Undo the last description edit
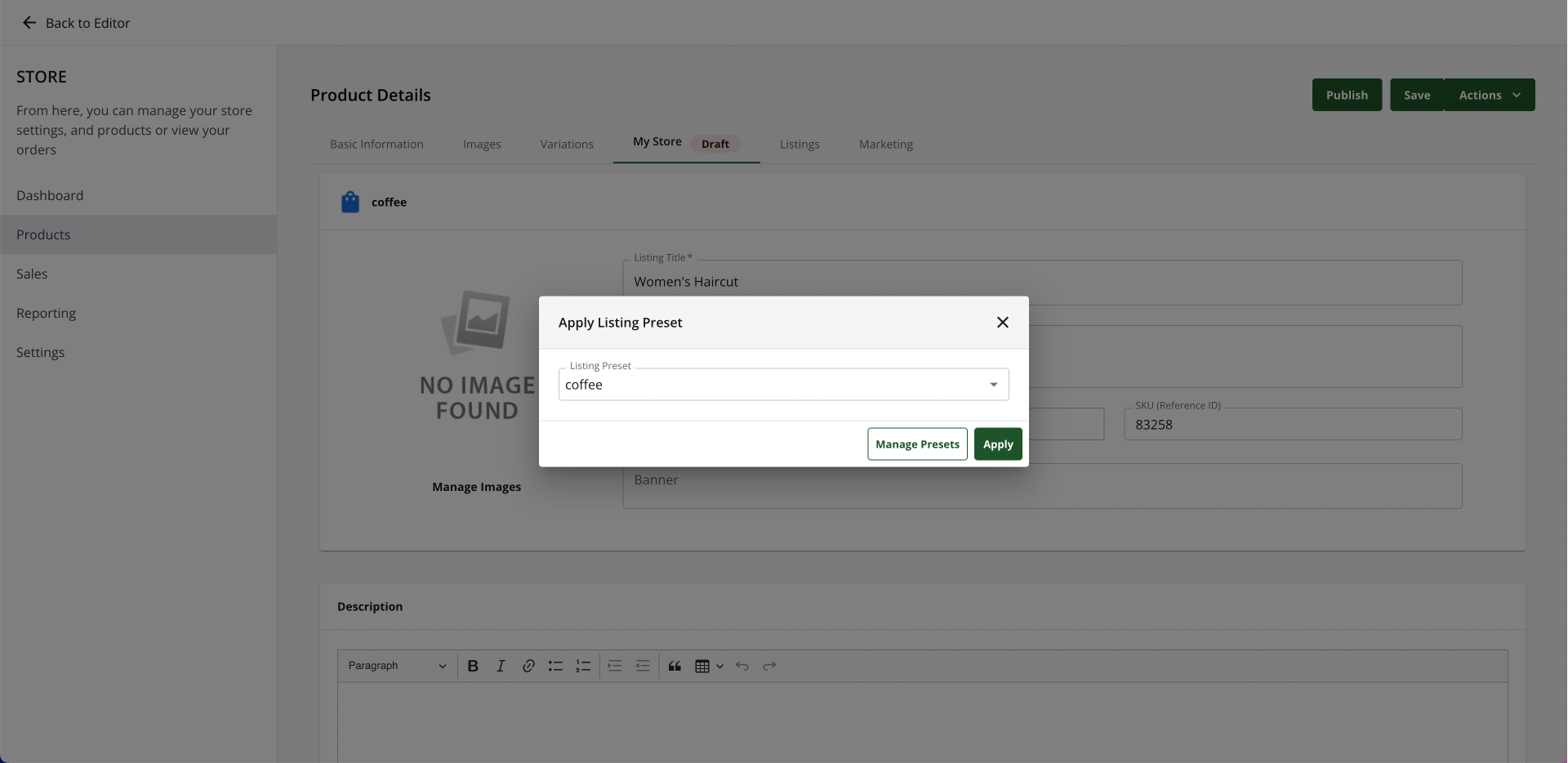1568x763 pixels. [x=742, y=667]
